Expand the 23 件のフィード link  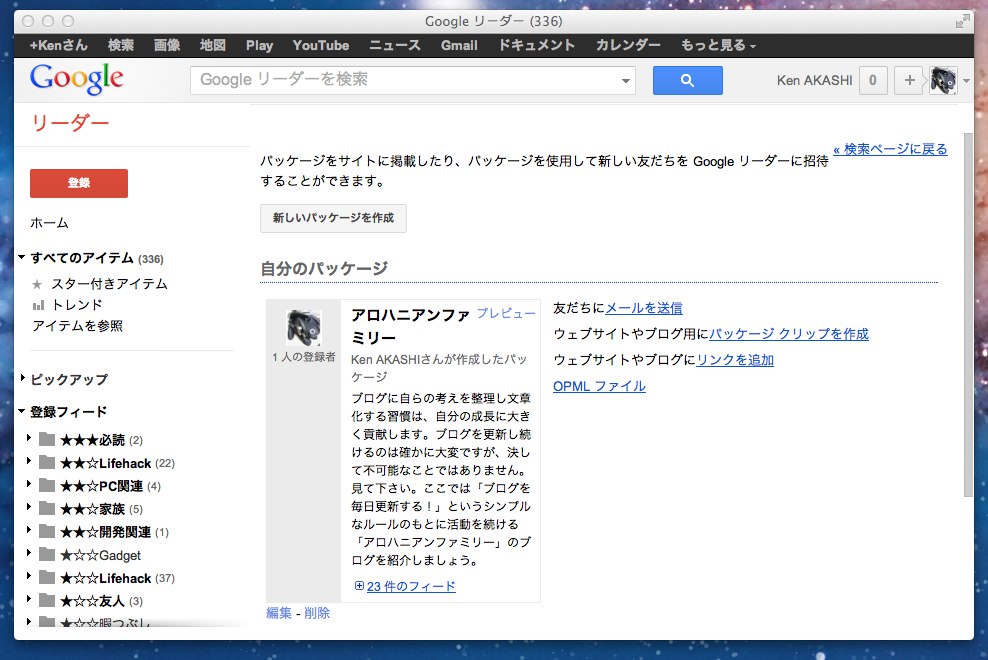[x=411, y=586]
